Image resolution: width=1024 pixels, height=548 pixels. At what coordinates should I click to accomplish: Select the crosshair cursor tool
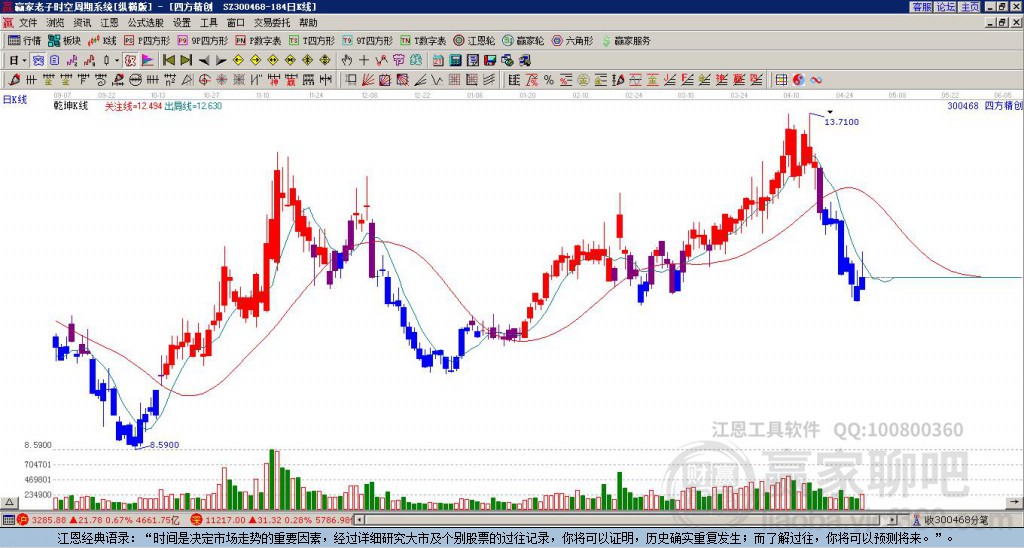(364, 61)
